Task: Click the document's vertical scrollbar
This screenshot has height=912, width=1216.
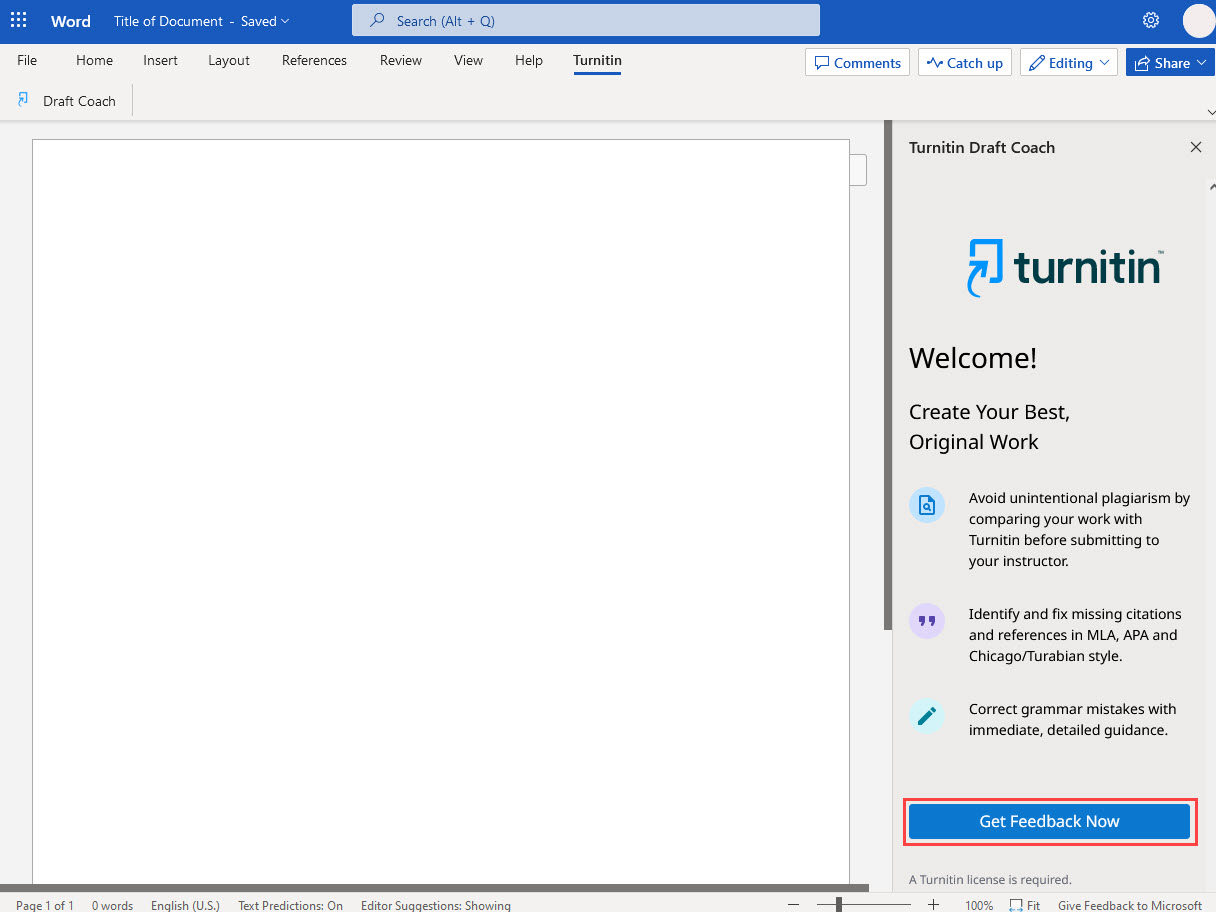Action: [888, 375]
